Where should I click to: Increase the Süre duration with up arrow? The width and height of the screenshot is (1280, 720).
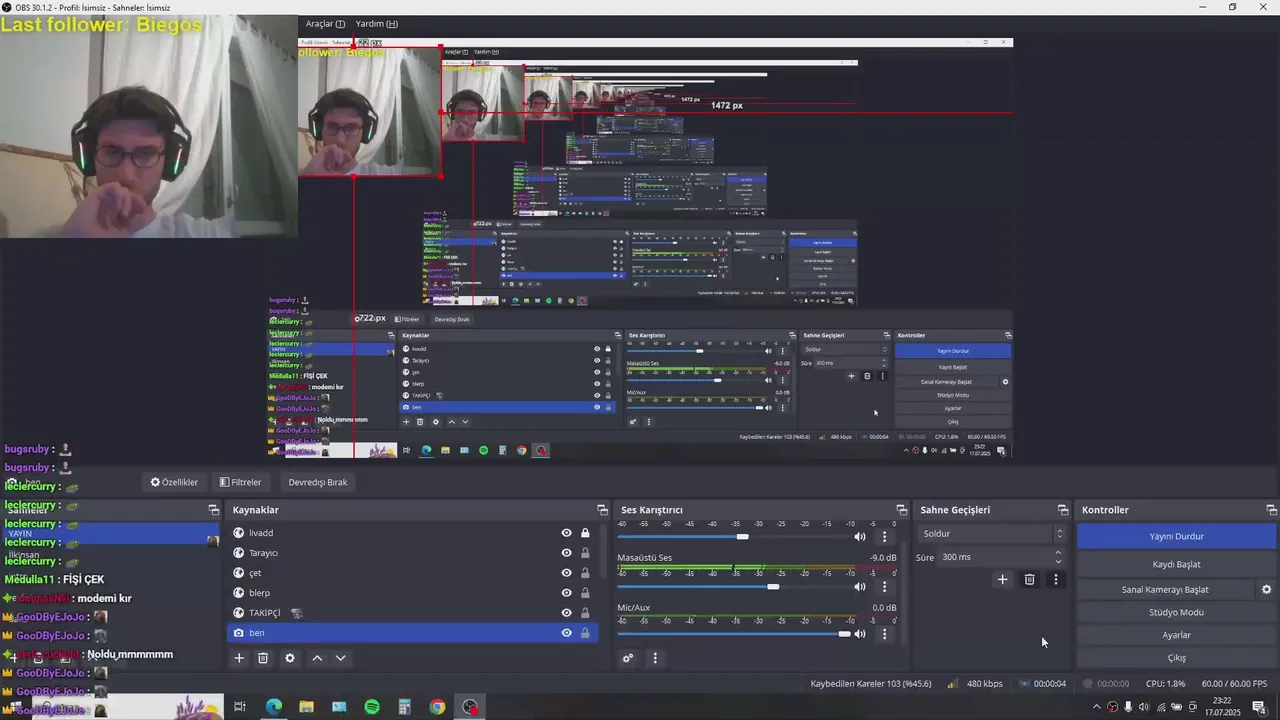coord(1058,553)
